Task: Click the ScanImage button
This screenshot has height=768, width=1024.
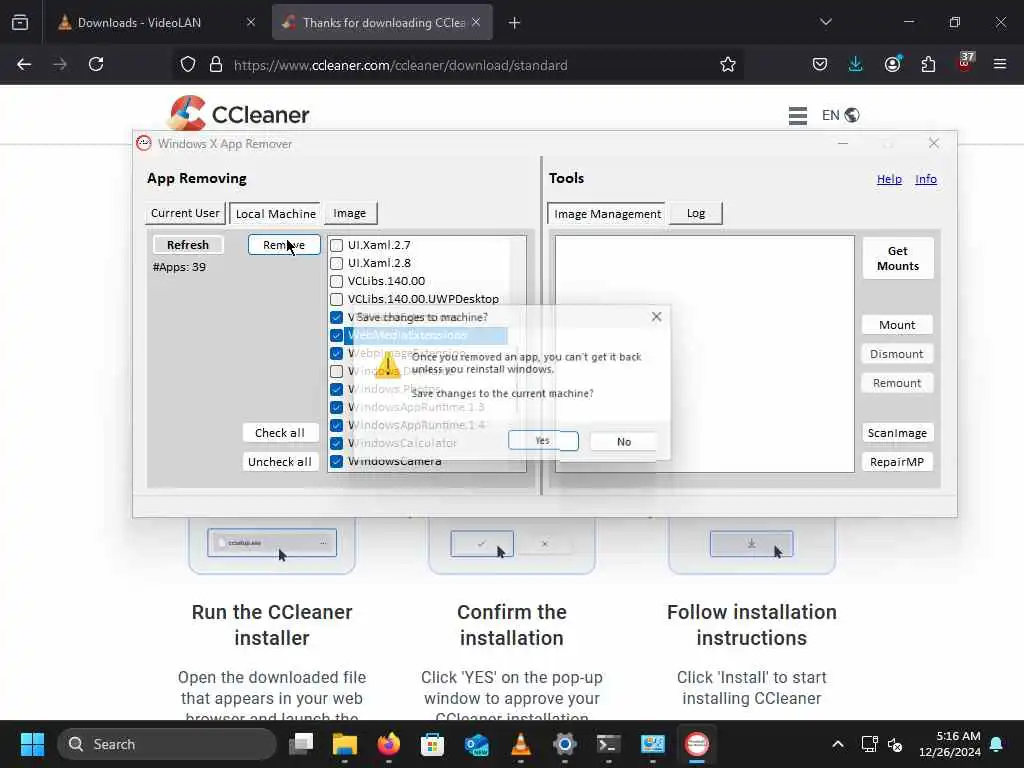Action: (x=897, y=433)
